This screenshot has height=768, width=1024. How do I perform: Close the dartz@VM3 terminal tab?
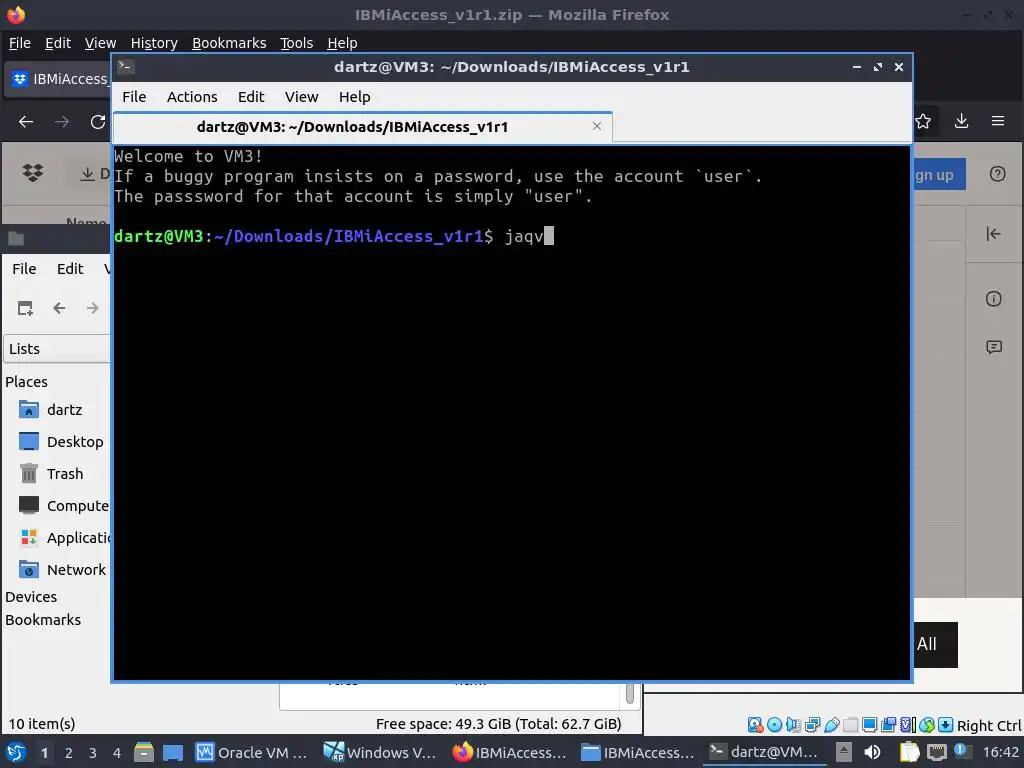596,126
